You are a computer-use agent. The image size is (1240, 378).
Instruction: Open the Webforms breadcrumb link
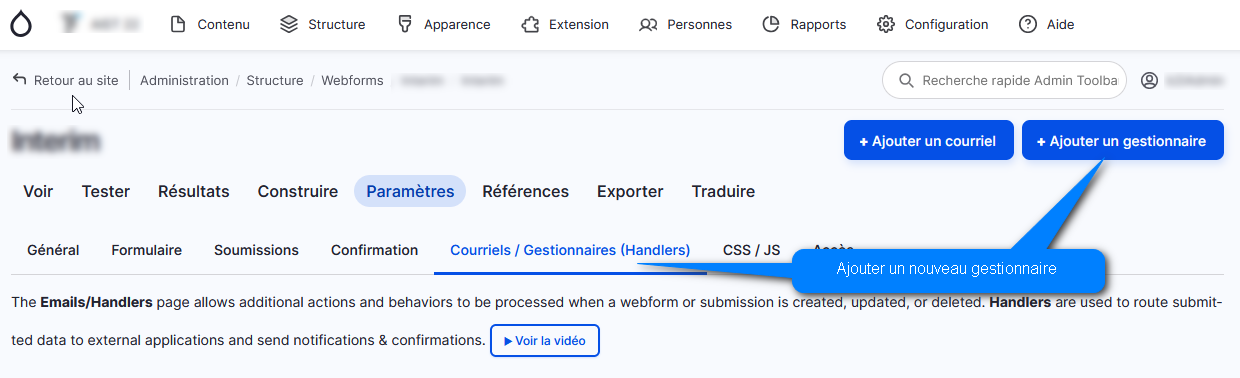pyautogui.click(x=352, y=80)
